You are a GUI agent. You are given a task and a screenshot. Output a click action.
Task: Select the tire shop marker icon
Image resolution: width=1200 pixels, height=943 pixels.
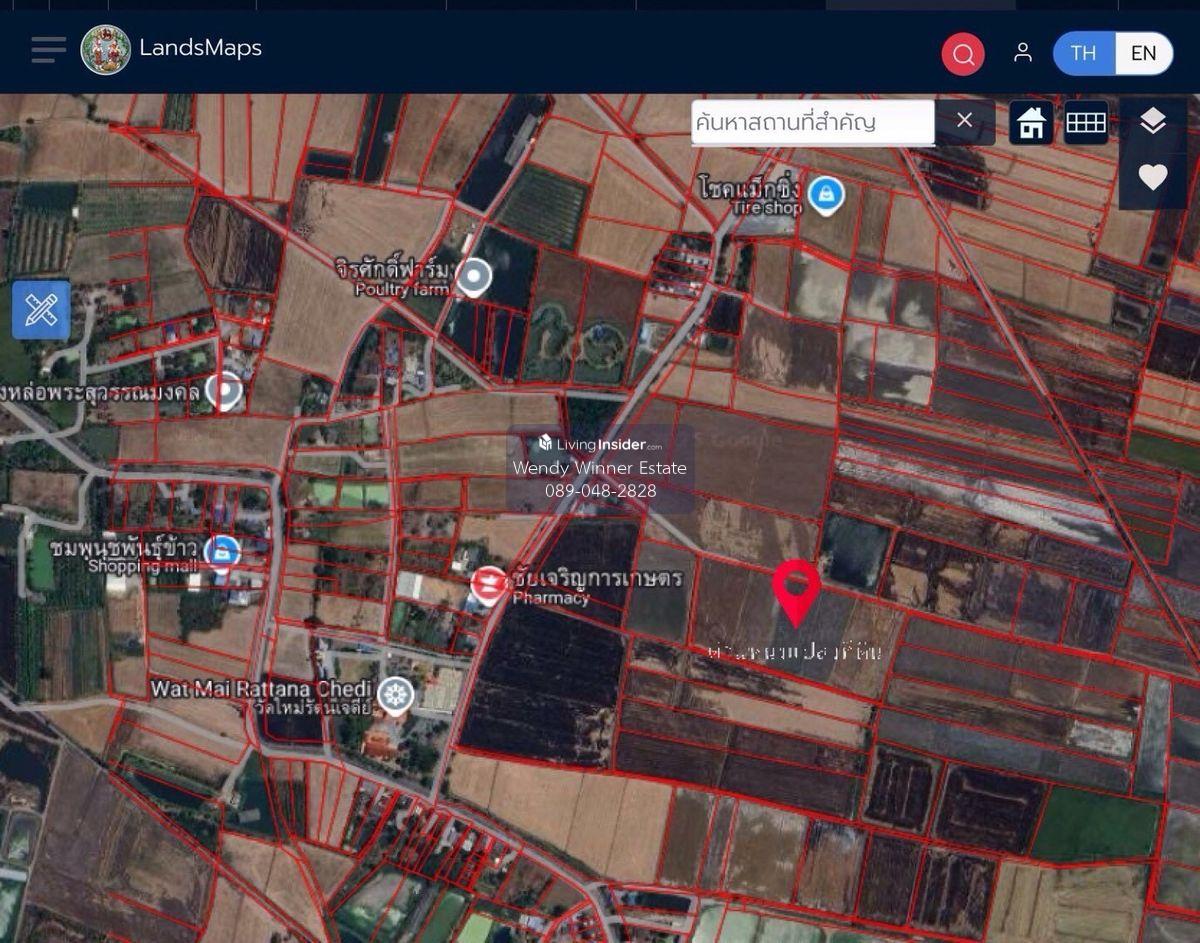pos(825,193)
